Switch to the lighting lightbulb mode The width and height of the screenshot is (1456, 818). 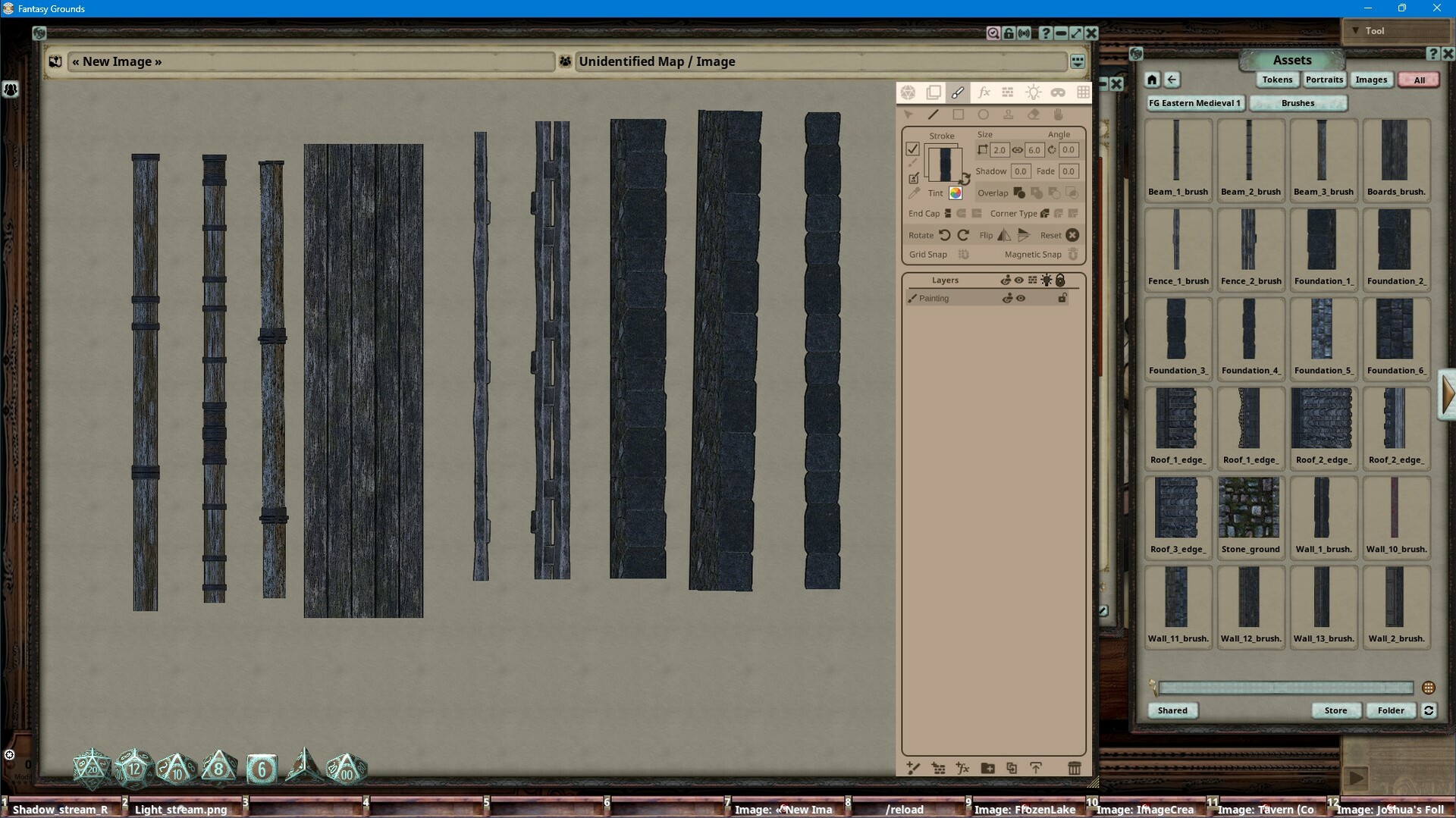[x=1033, y=92]
